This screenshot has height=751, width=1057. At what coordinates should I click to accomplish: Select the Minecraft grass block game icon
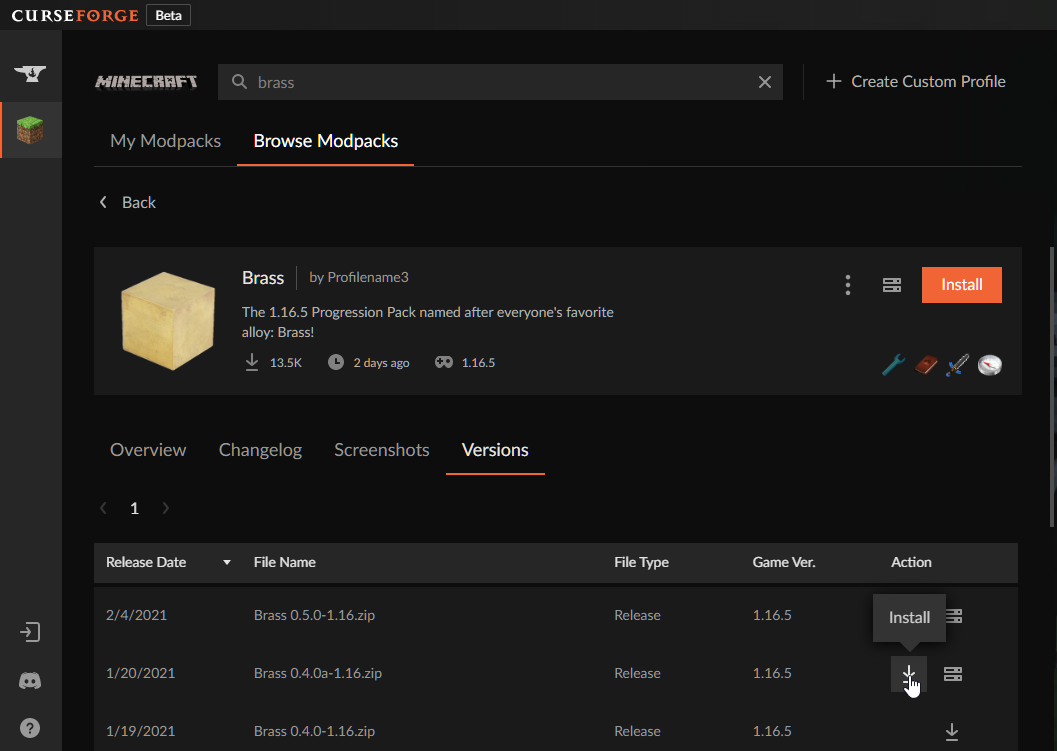pyautogui.click(x=30, y=130)
